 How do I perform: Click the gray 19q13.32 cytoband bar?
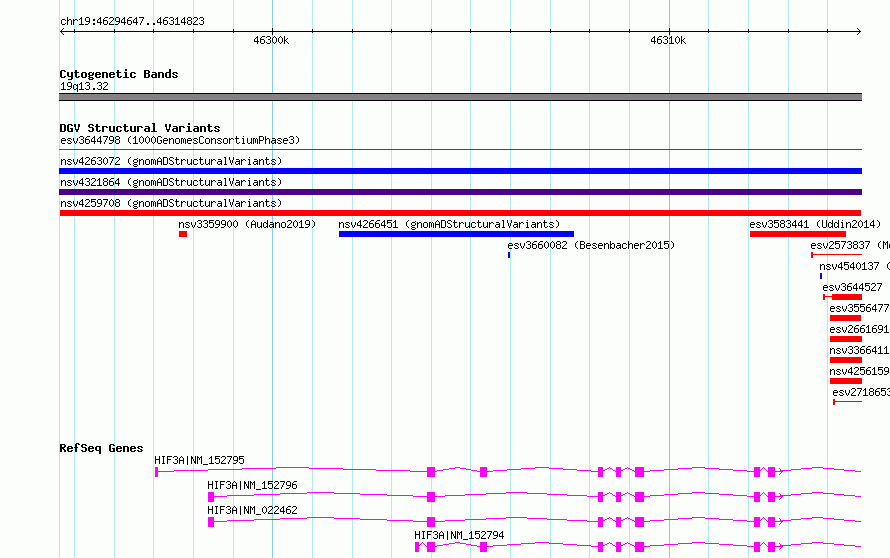(460, 97)
